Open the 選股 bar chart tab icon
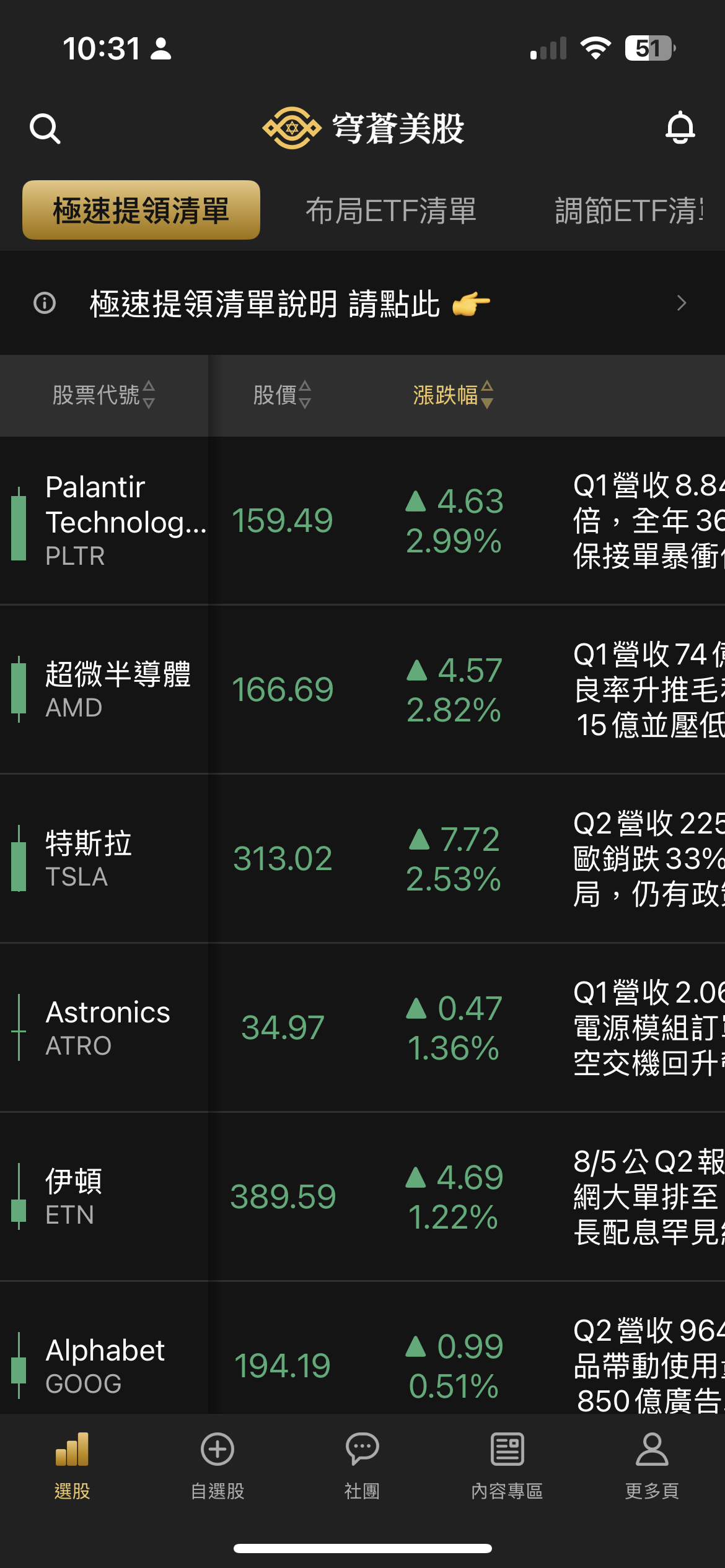This screenshot has width=725, height=1568. (72, 1449)
